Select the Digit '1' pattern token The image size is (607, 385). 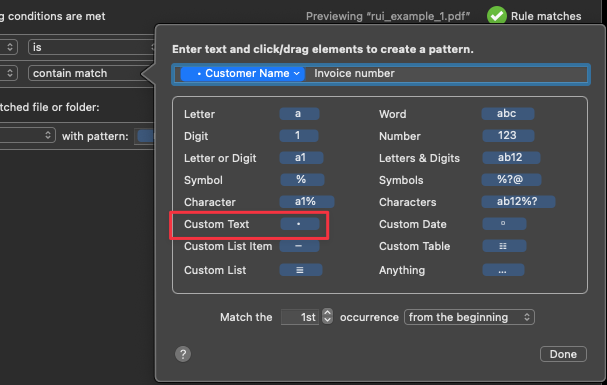pyautogui.click(x=299, y=136)
